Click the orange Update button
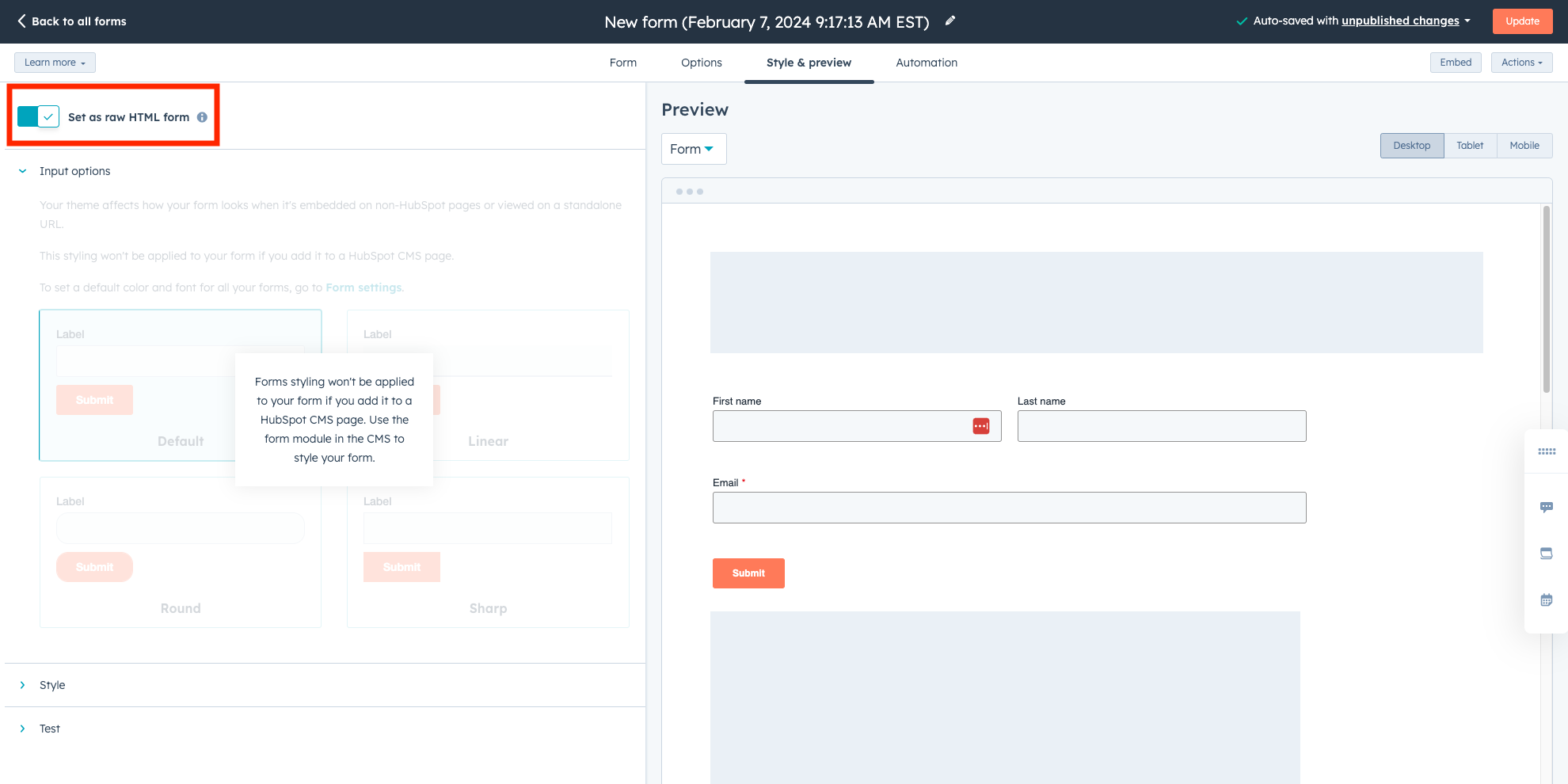The width and height of the screenshot is (1568, 784). 1522,21
